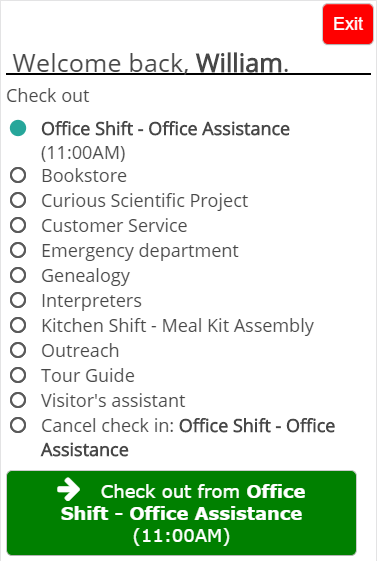Pick the Customer Service radio button
The width and height of the screenshot is (377, 561).
pyautogui.click(x=18, y=225)
